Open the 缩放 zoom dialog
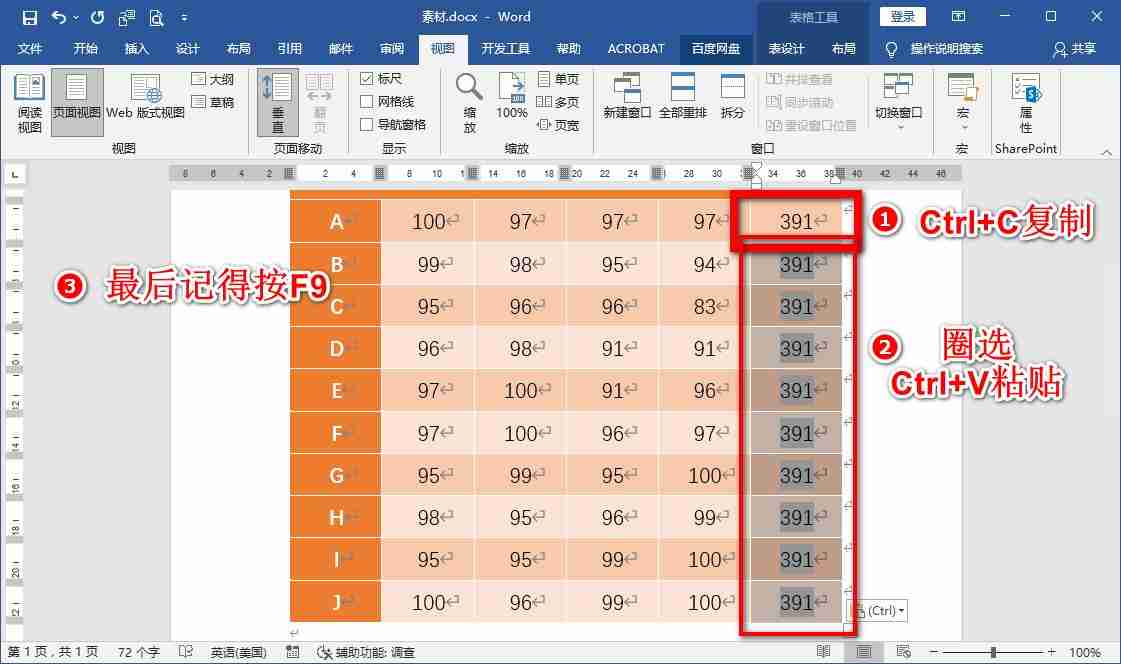 tap(468, 100)
